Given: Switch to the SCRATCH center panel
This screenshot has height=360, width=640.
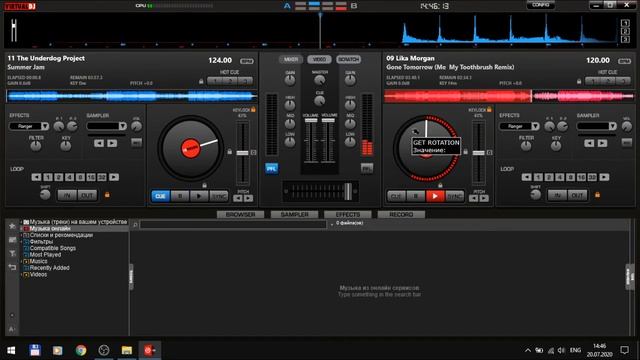Looking at the screenshot, I should tap(348, 60).
